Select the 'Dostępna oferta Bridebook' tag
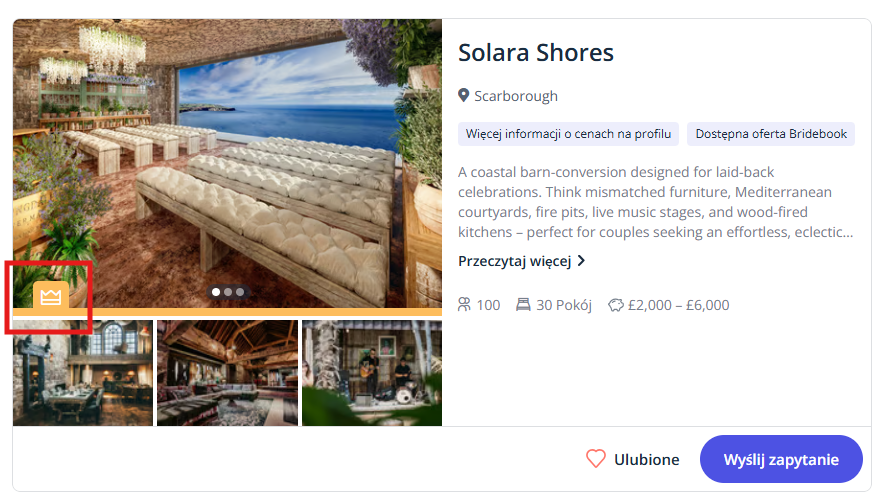Viewport: 881px width, 503px height. 771,134
